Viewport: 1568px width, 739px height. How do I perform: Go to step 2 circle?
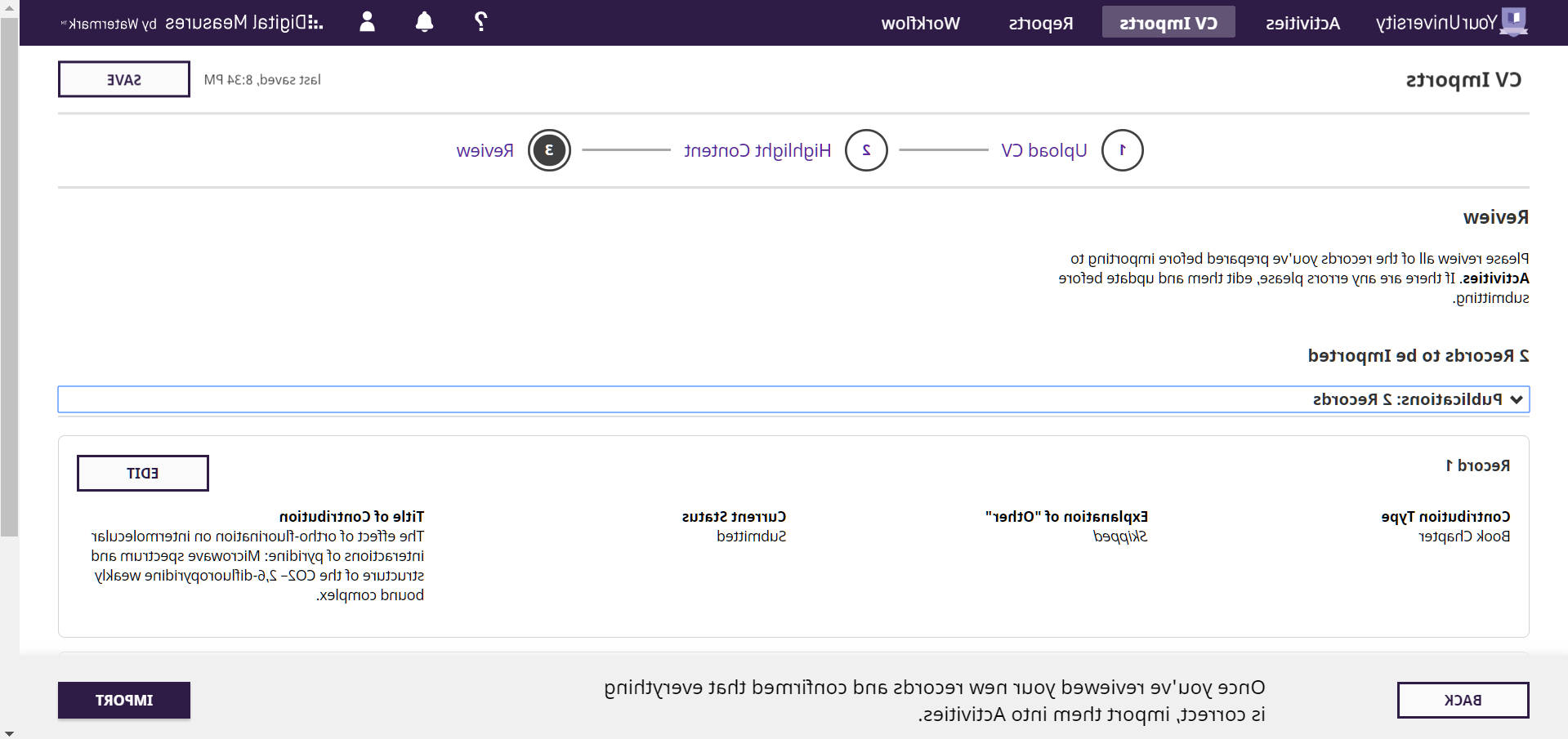point(866,150)
